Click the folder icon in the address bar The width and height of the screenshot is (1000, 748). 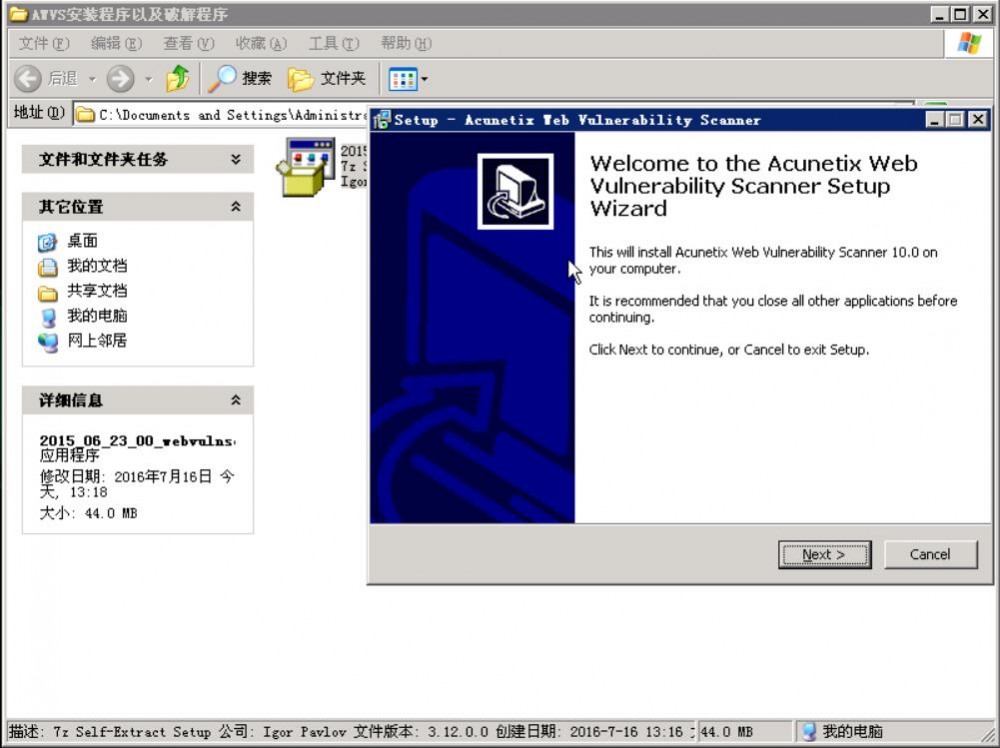pos(85,115)
